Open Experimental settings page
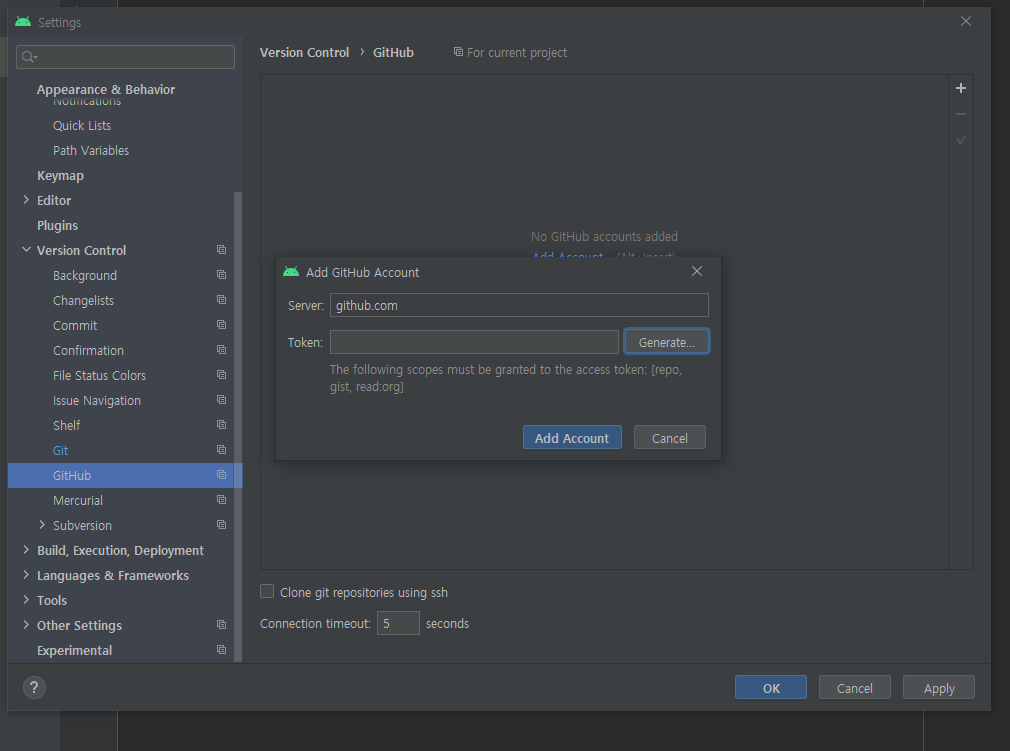Screen dimensions: 1010x751 click(74, 651)
